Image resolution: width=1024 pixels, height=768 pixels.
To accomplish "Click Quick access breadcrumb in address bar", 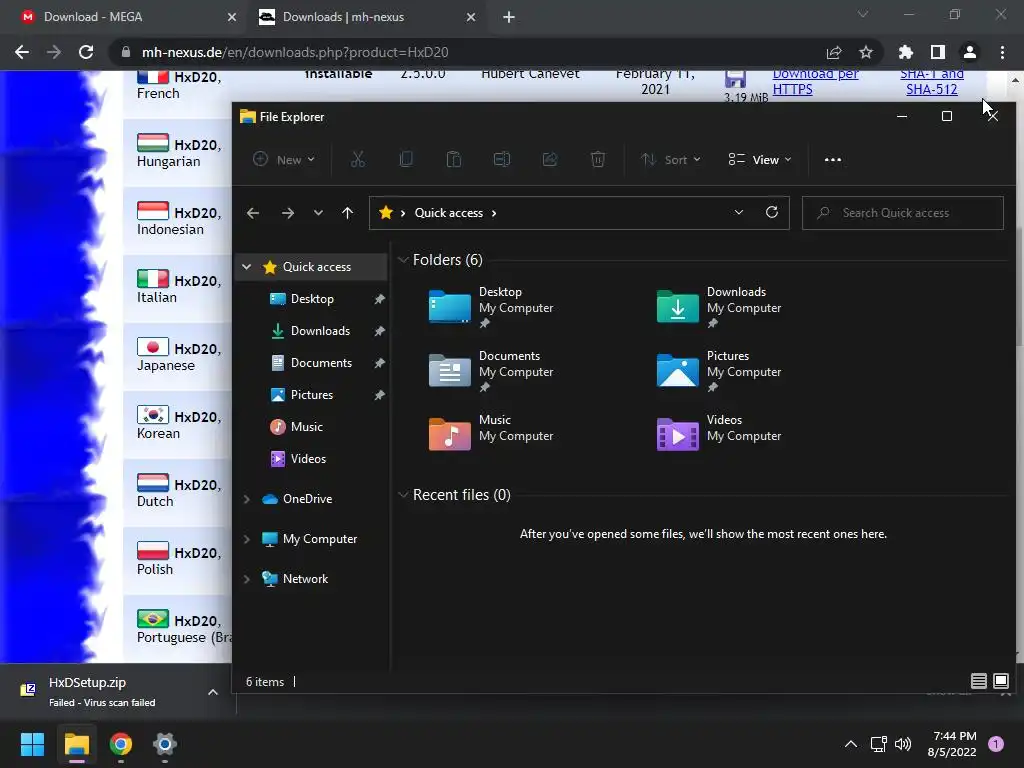I will 449,213.
